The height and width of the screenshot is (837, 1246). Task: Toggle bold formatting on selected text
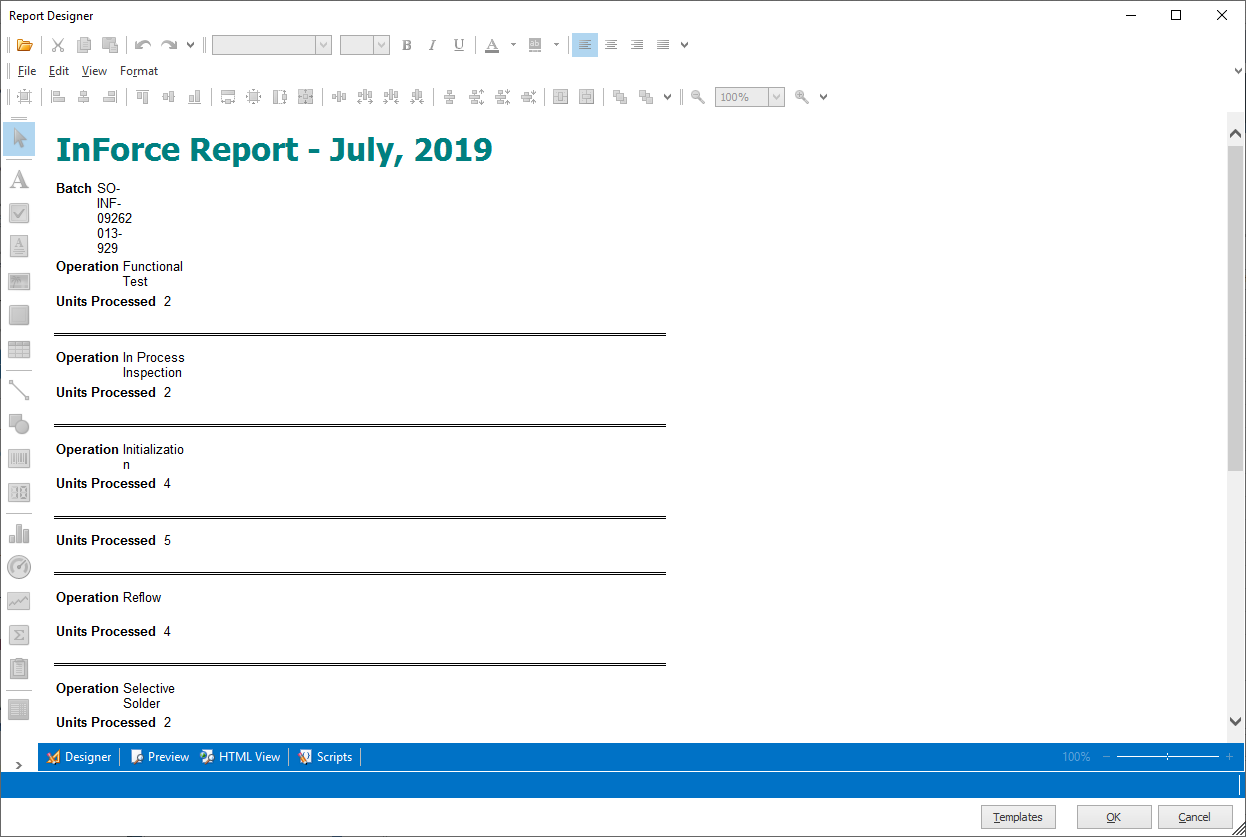pyautogui.click(x=407, y=44)
